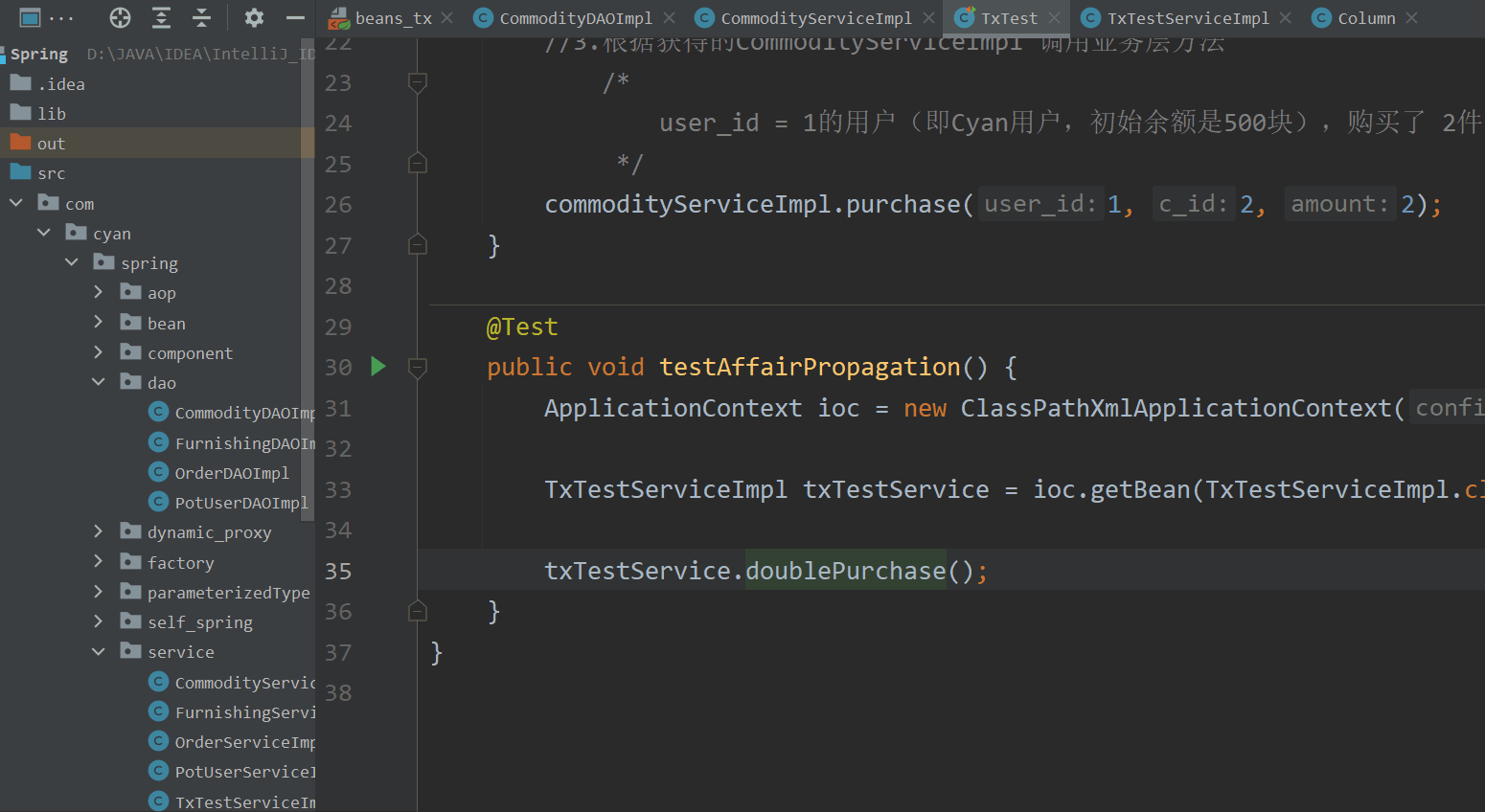The height and width of the screenshot is (812, 1485).
Task: Collapse the com package node
Action: 16,203
